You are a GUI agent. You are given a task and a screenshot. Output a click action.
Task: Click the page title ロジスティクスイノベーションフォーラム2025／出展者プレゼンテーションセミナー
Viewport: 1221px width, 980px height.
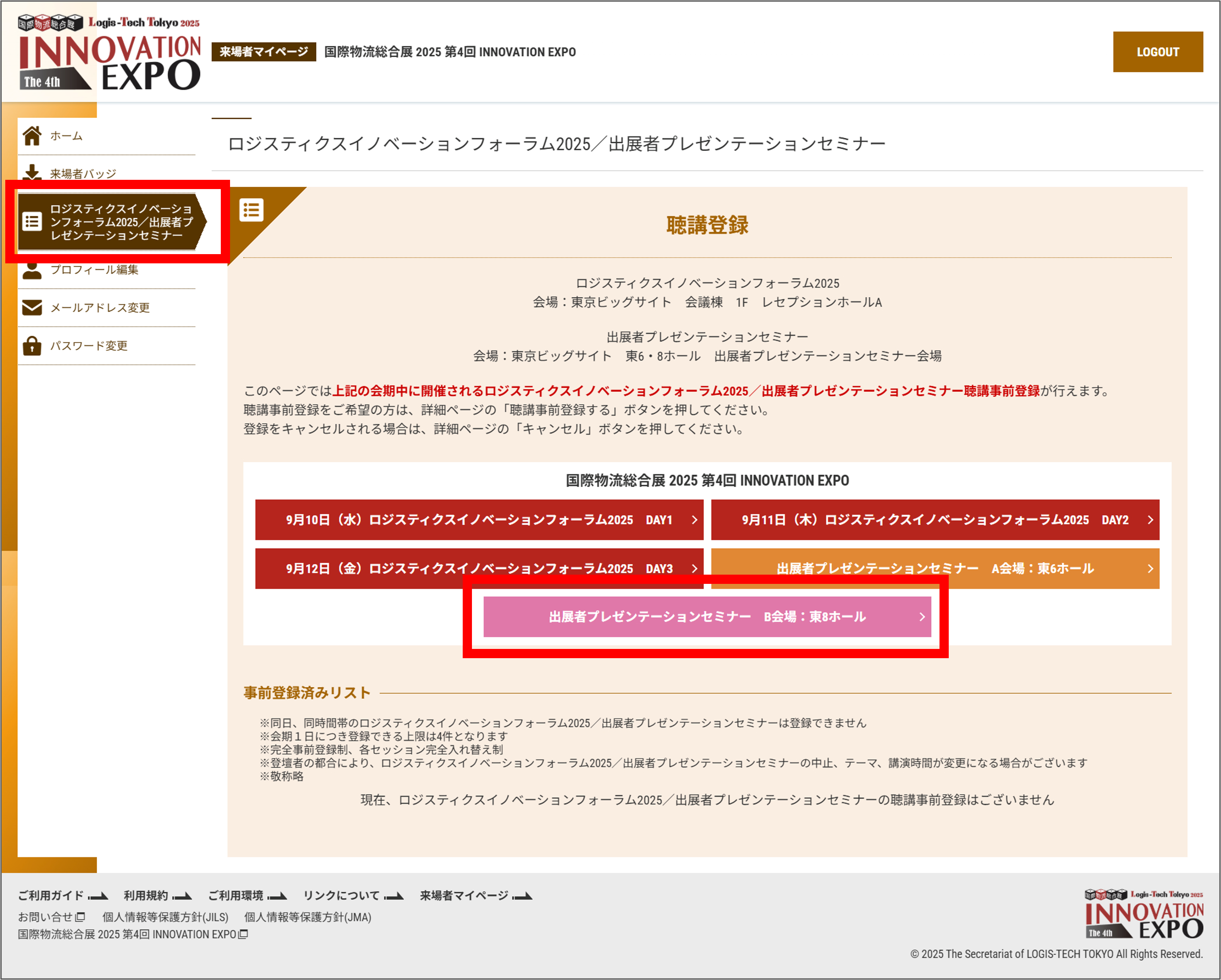(557, 144)
